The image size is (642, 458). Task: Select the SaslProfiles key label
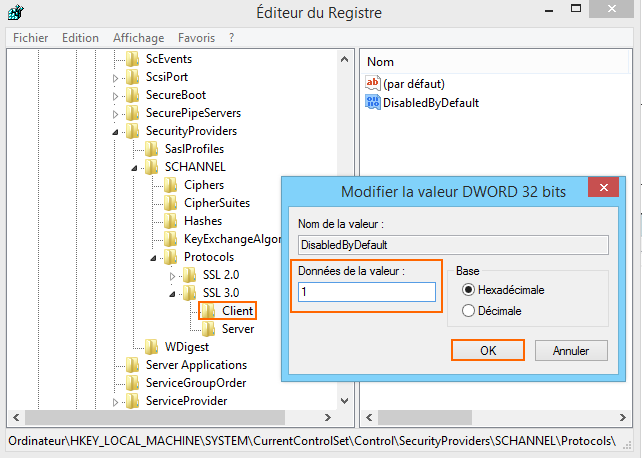[194, 149]
